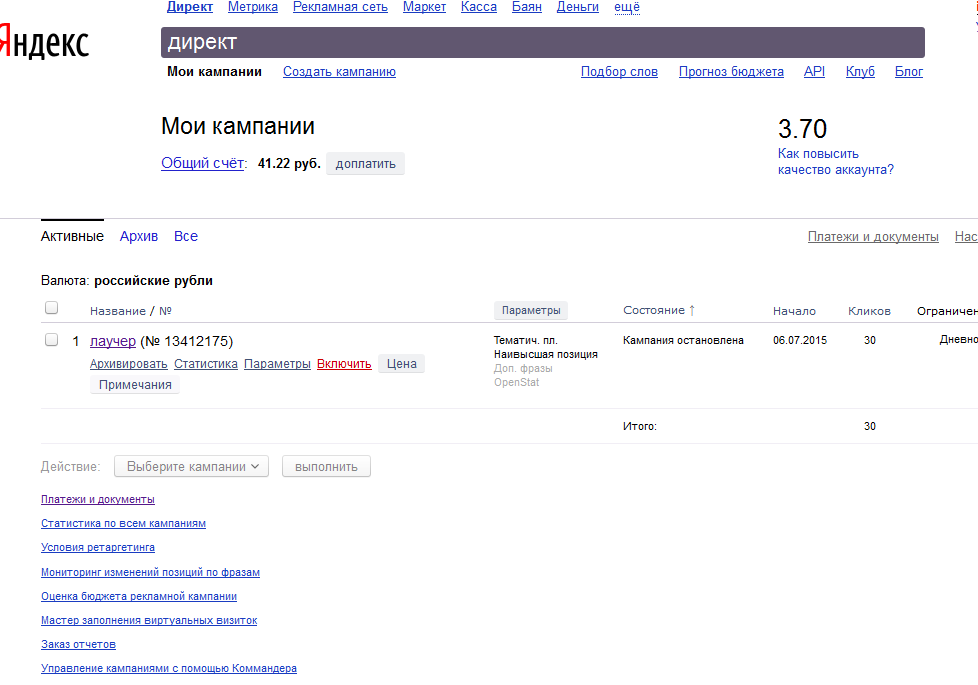Go to Условия ретаргетинга
Viewport: 978px width, 685px height.
[x=98, y=547]
